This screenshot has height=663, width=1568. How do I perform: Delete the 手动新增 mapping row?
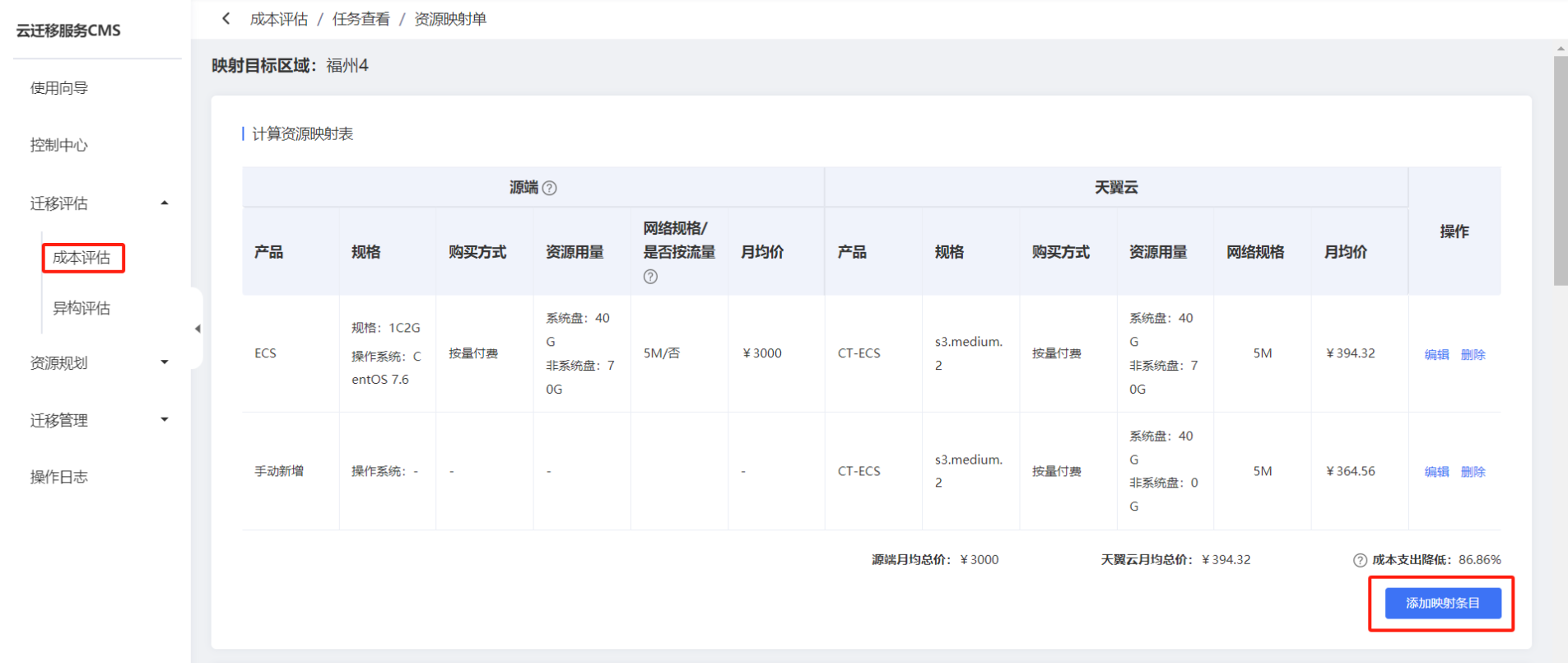click(1473, 472)
